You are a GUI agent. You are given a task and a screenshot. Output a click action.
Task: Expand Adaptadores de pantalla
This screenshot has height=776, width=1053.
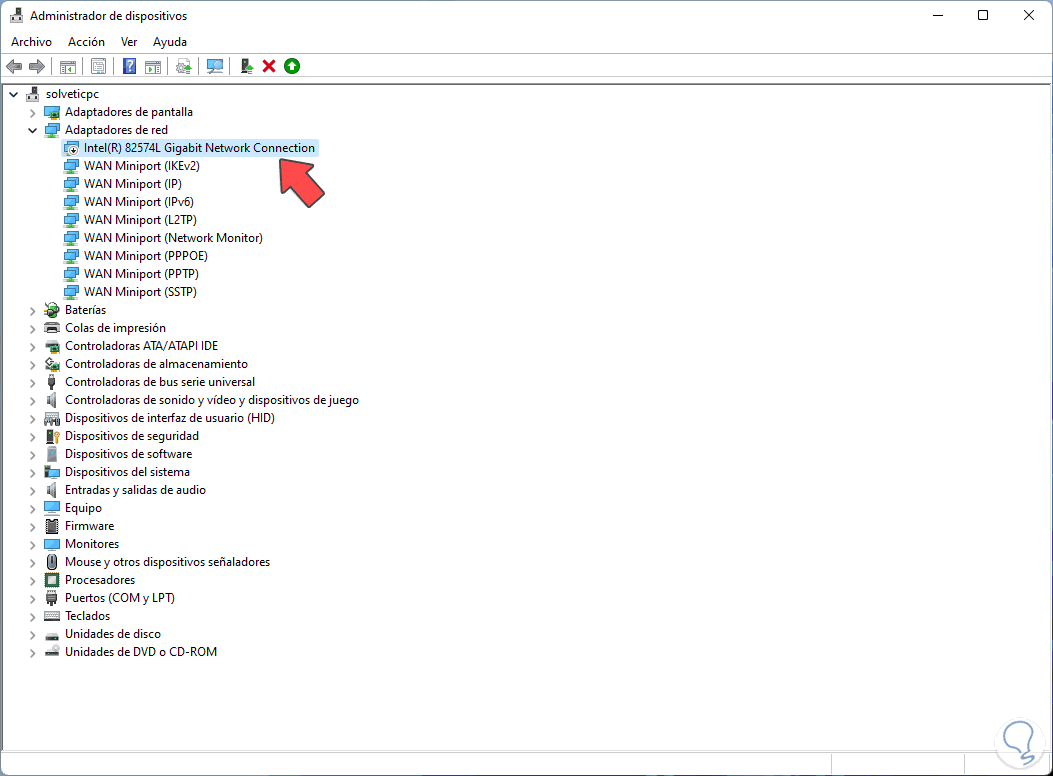pyautogui.click(x=32, y=113)
